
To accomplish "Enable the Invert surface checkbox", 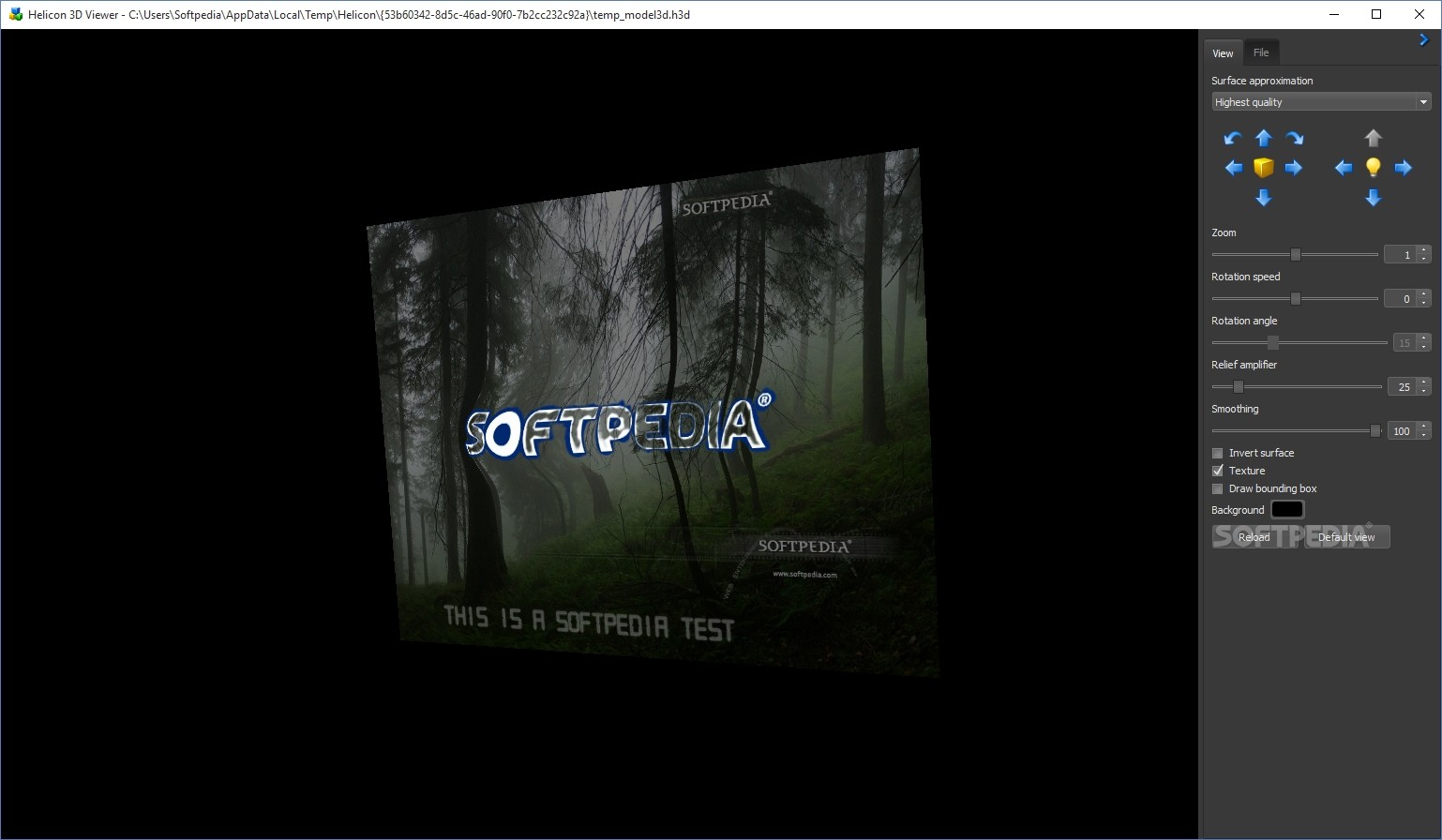I will [x=1218, y=453].
